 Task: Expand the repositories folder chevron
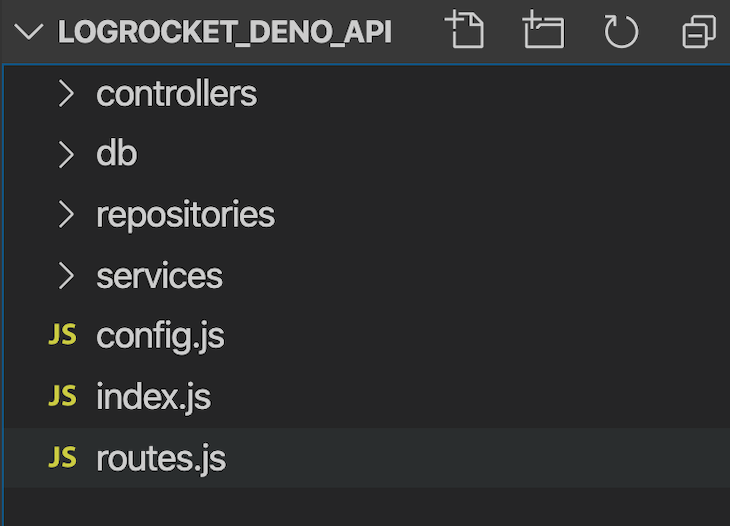(66, 215)
